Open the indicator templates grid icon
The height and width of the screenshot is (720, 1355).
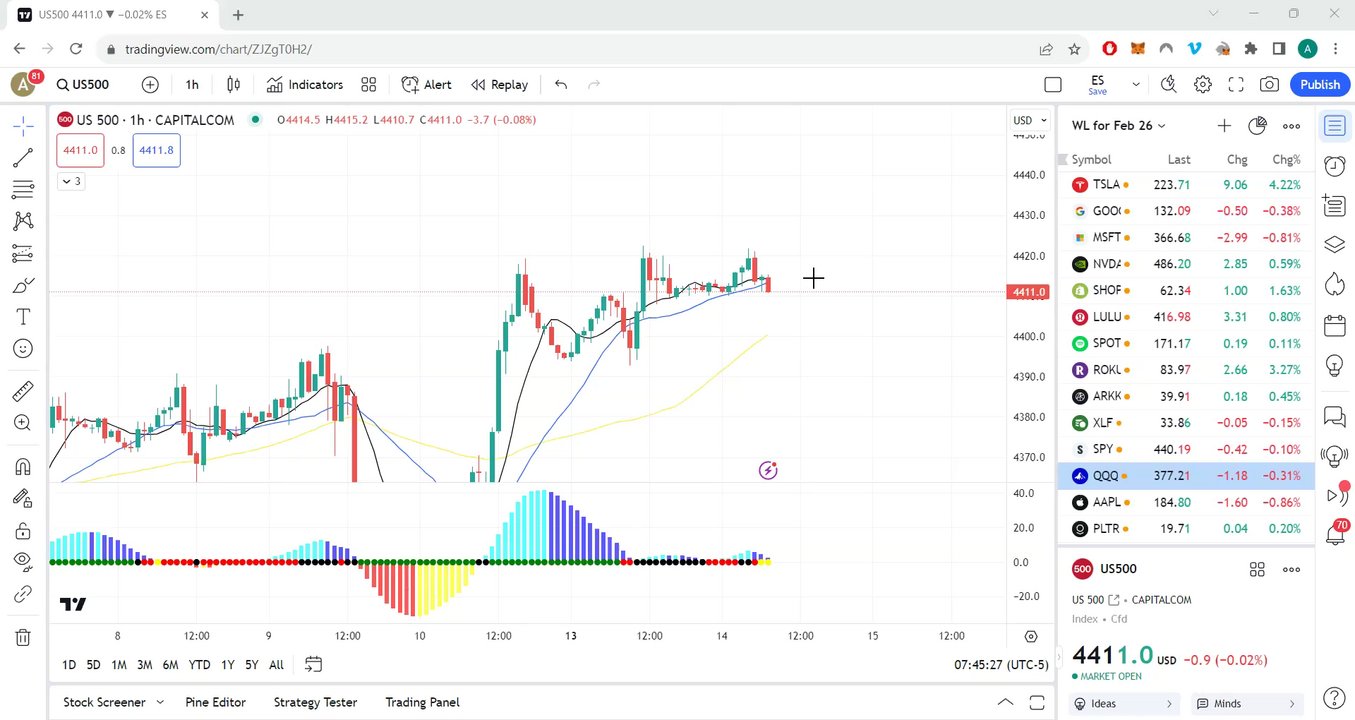click(x=369, y=85)
